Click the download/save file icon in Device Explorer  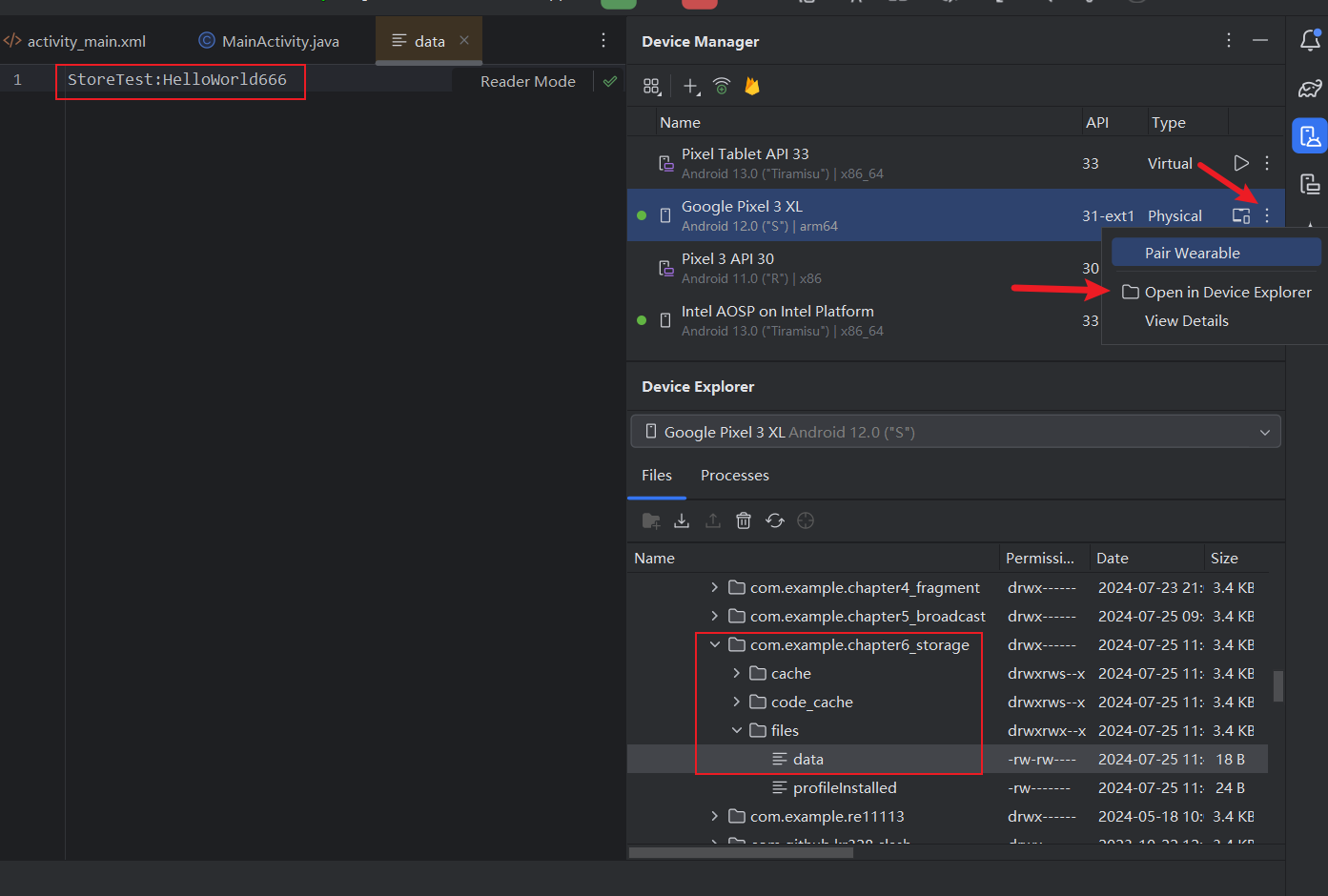pyautogui.click(x=682, y=520)
